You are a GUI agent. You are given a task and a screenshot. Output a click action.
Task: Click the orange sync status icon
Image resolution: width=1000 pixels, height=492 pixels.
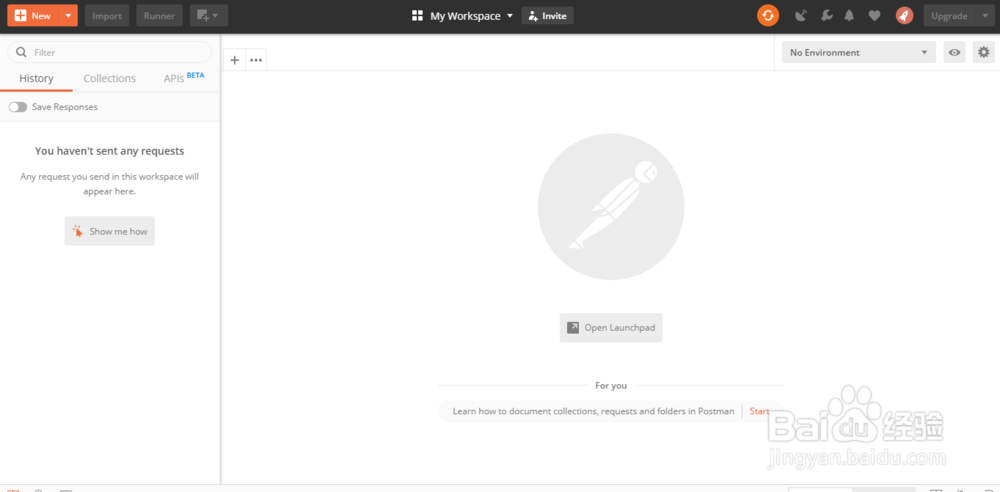tap(768, 16)
